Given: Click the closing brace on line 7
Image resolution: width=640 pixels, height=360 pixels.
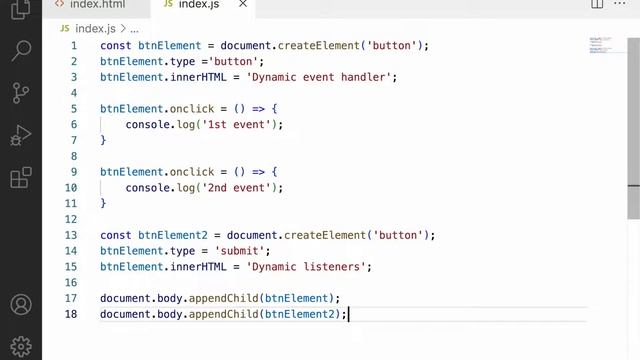Looking at the screenshot, I should [103, 140].
